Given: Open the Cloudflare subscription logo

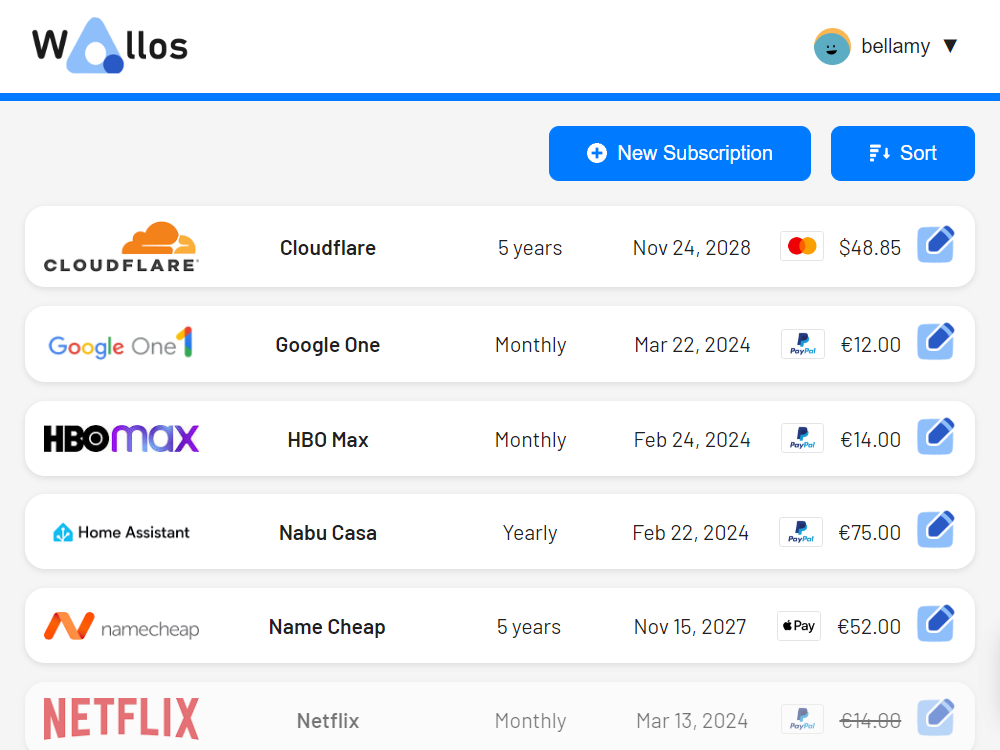Looking at the screenshot, I should (x=120, y=246).
